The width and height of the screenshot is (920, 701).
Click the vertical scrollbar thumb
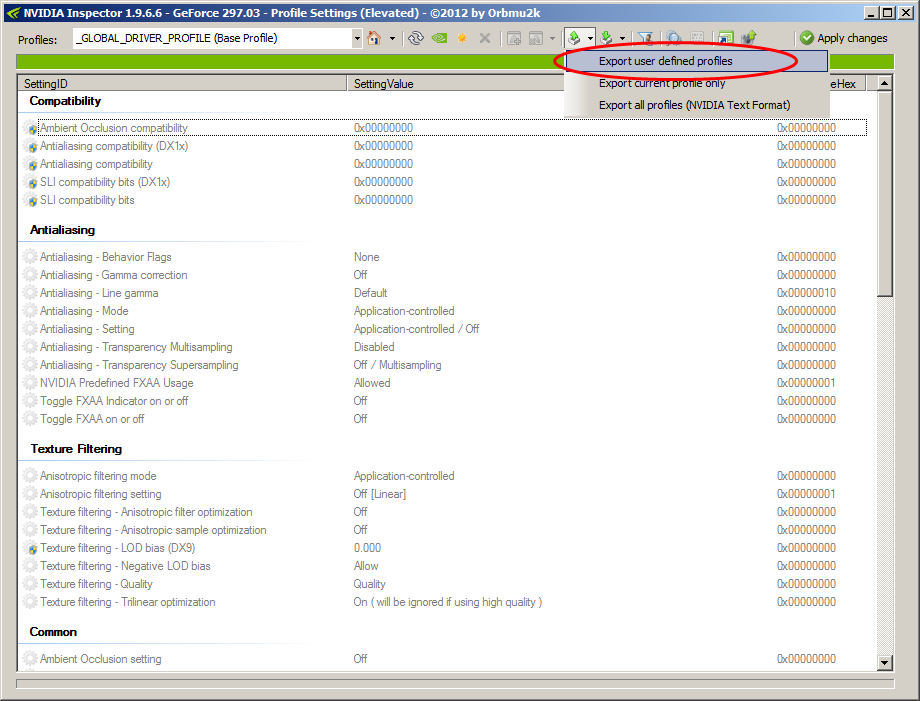coord(885,194)
